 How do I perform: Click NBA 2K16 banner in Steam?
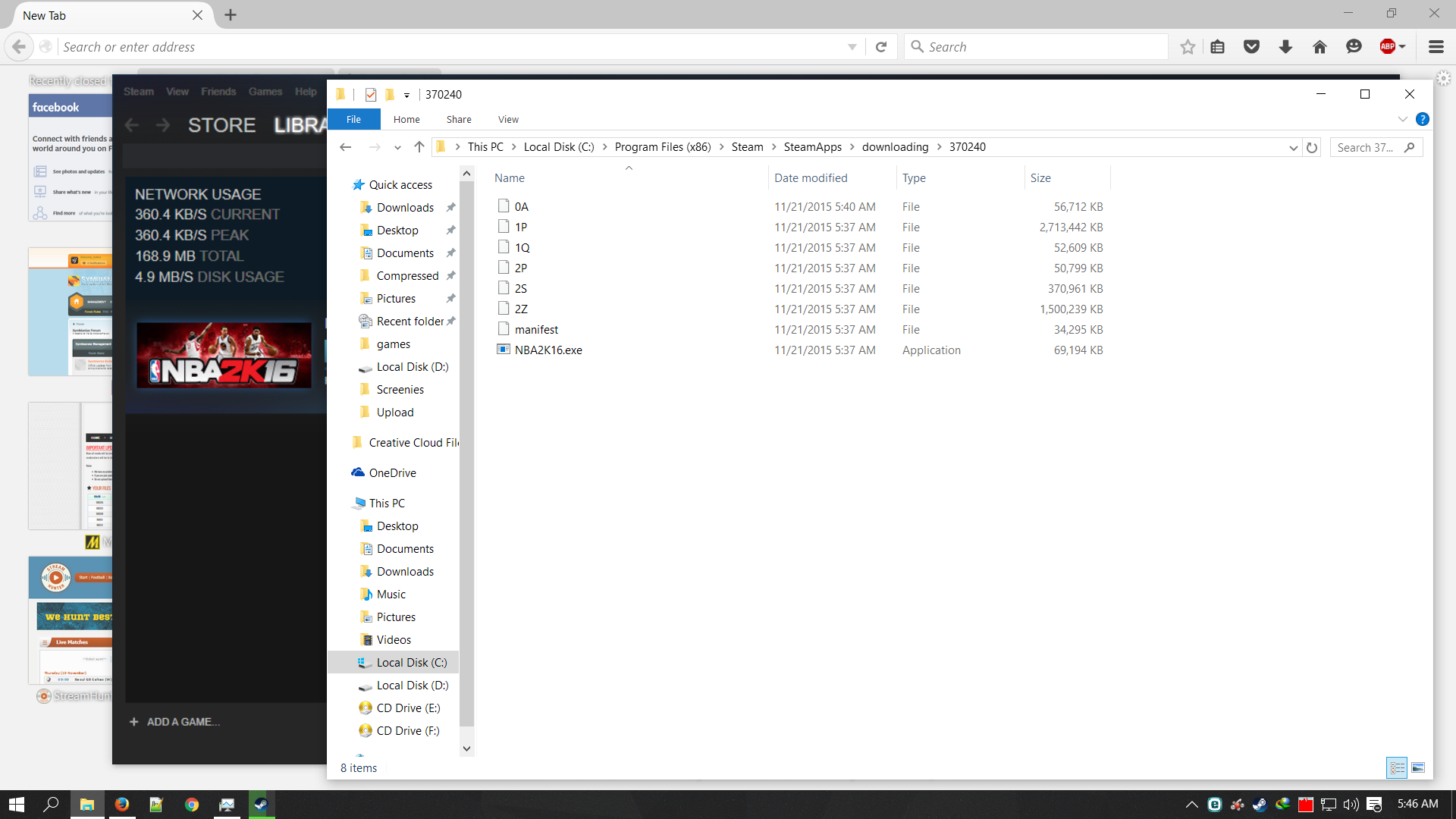tap(224, 356)
